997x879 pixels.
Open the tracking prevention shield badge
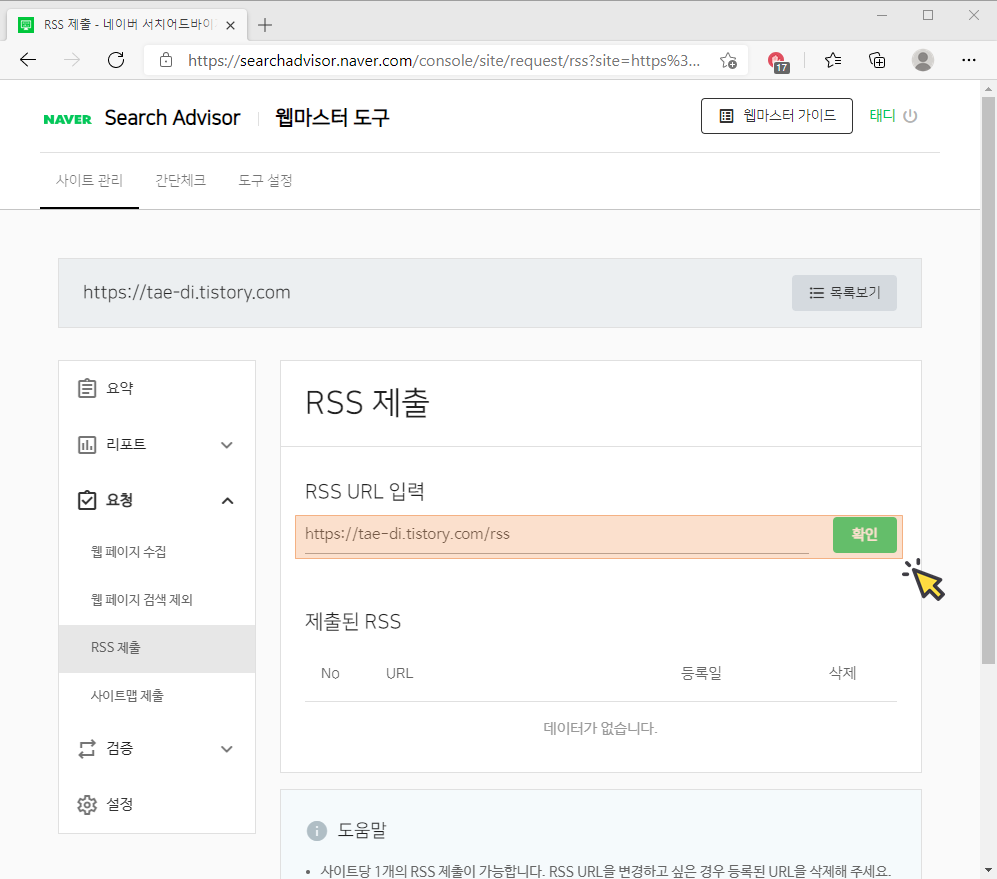coord(779,60)
